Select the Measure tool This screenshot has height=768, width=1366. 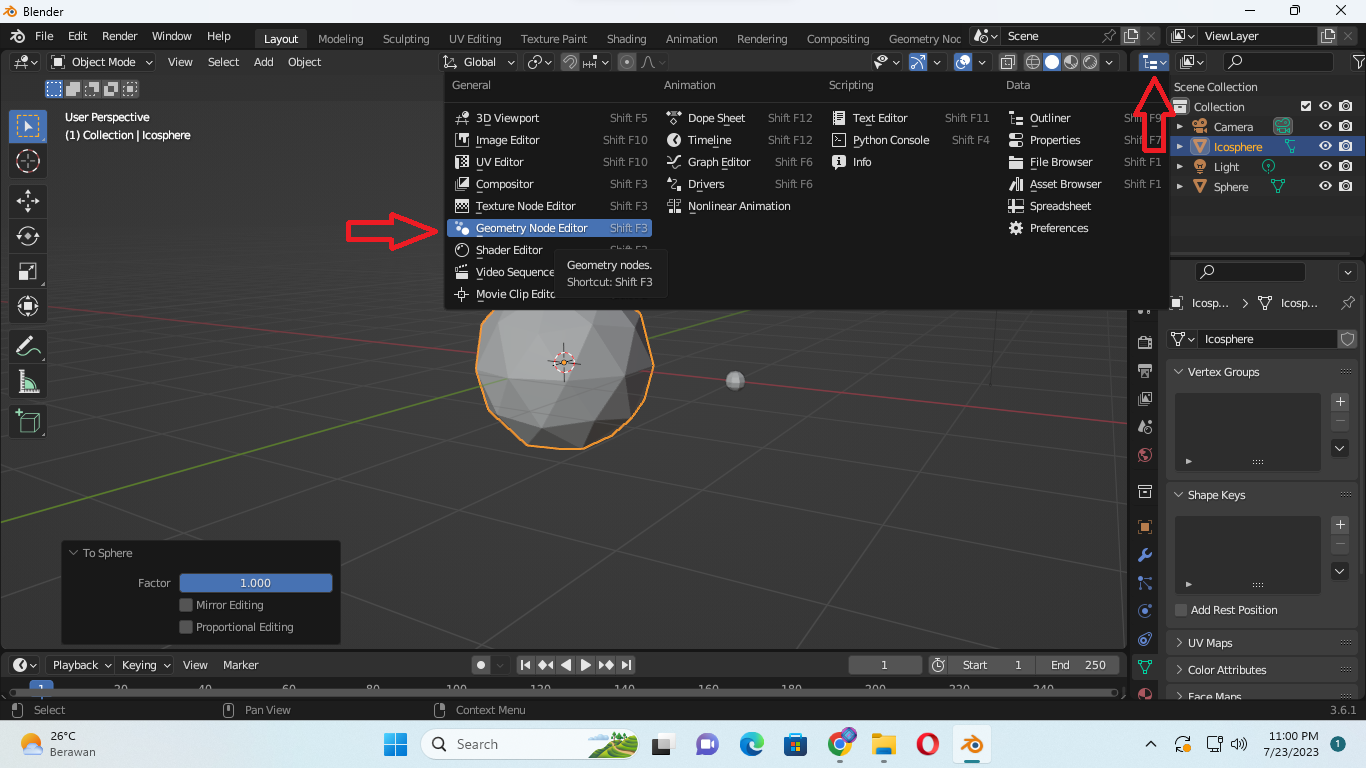28,381
